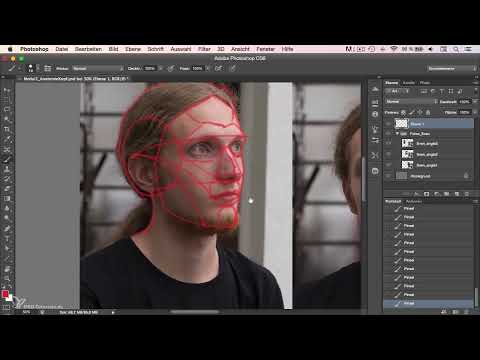Open the Deckkr. opacity arrow in the options bar
This screenshot has height=360, width=480.
coord(160,68)
